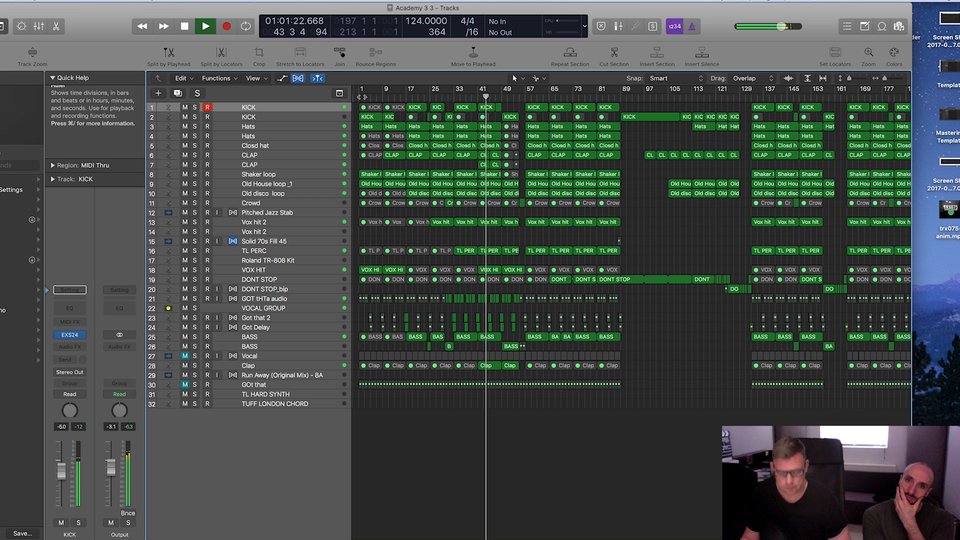Click the EXS24 instrument slot

(x=70, y=335)
